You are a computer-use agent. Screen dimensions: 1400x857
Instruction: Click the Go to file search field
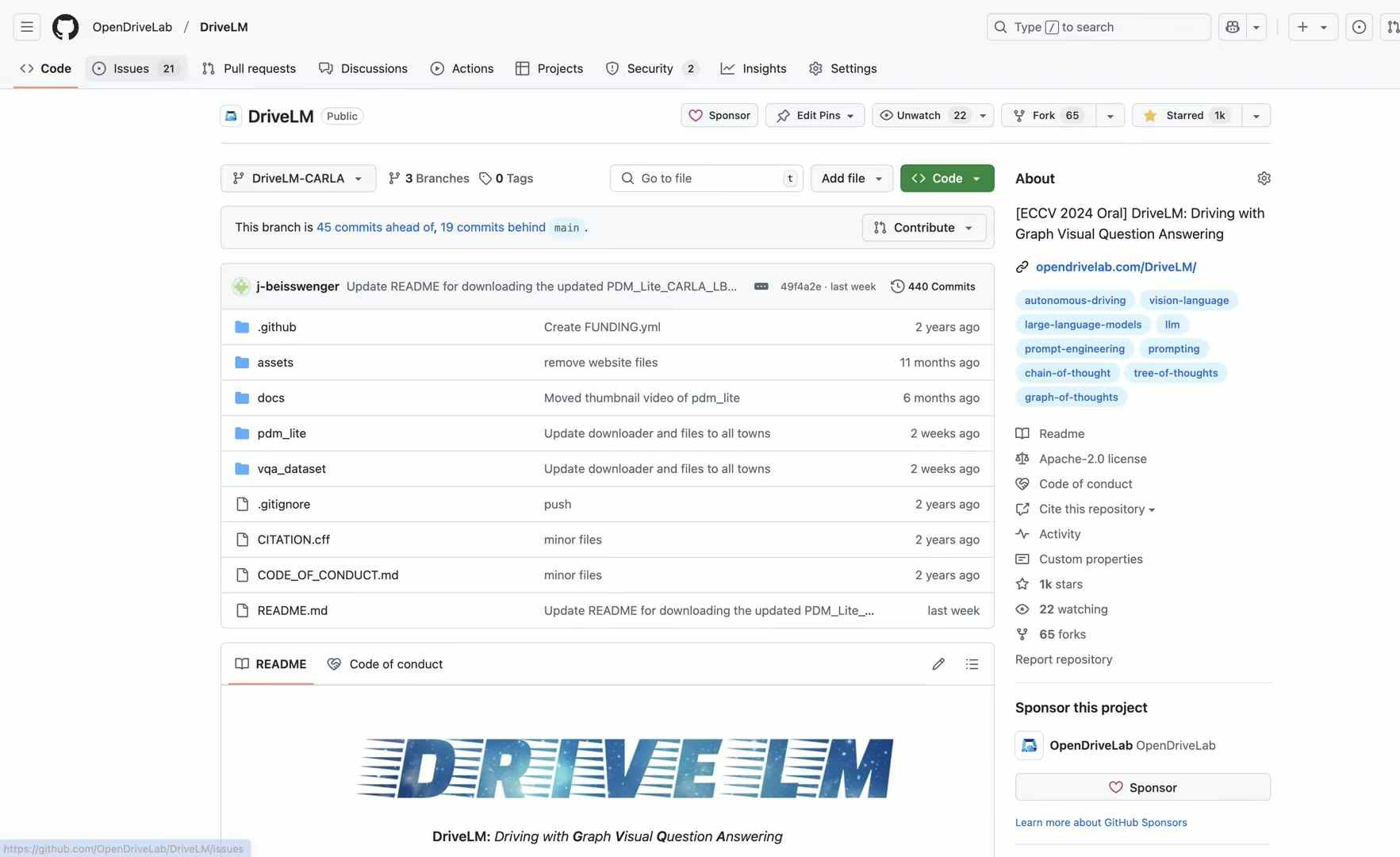click(x=706, y=179)
